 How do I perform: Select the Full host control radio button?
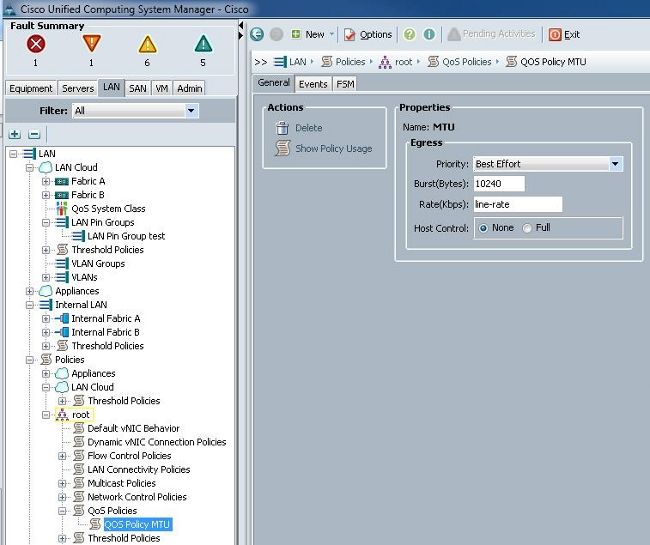click(x=527, y=228)
